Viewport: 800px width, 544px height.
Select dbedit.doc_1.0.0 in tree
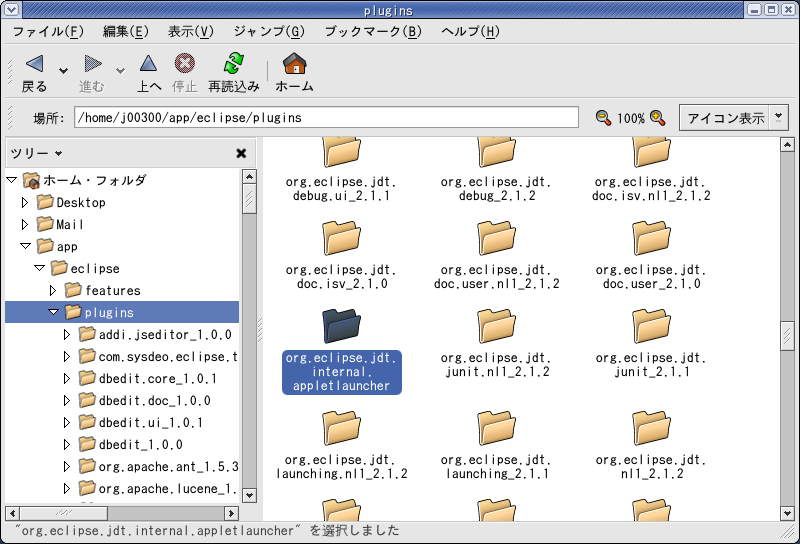(155, 401)
